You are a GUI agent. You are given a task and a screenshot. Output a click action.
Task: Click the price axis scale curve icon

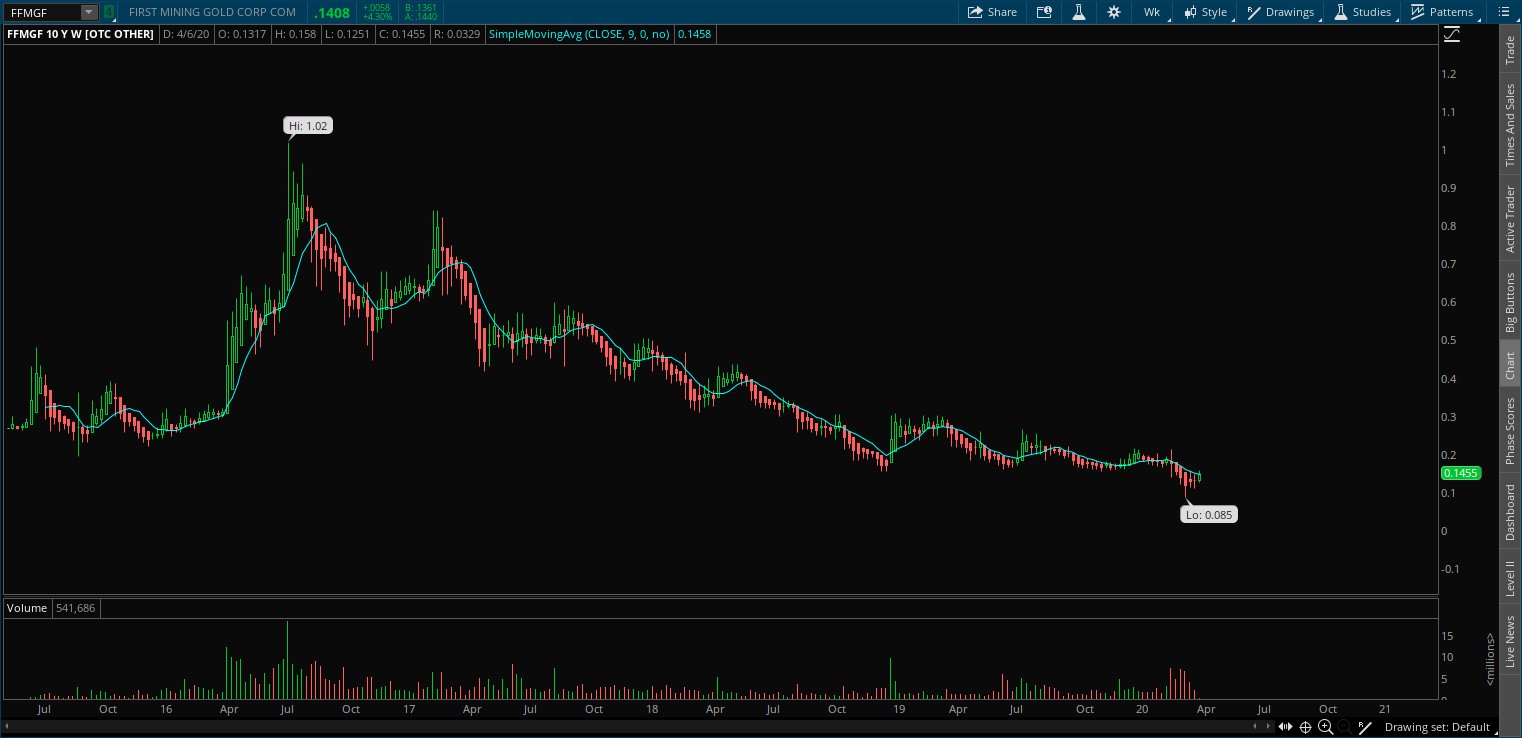point(1451,34)
